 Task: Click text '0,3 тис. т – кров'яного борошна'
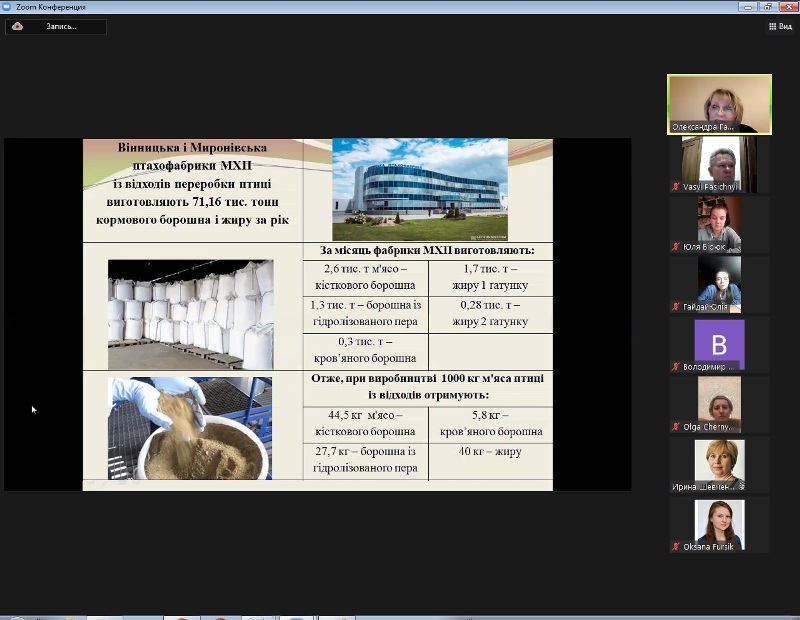(365, 350)
